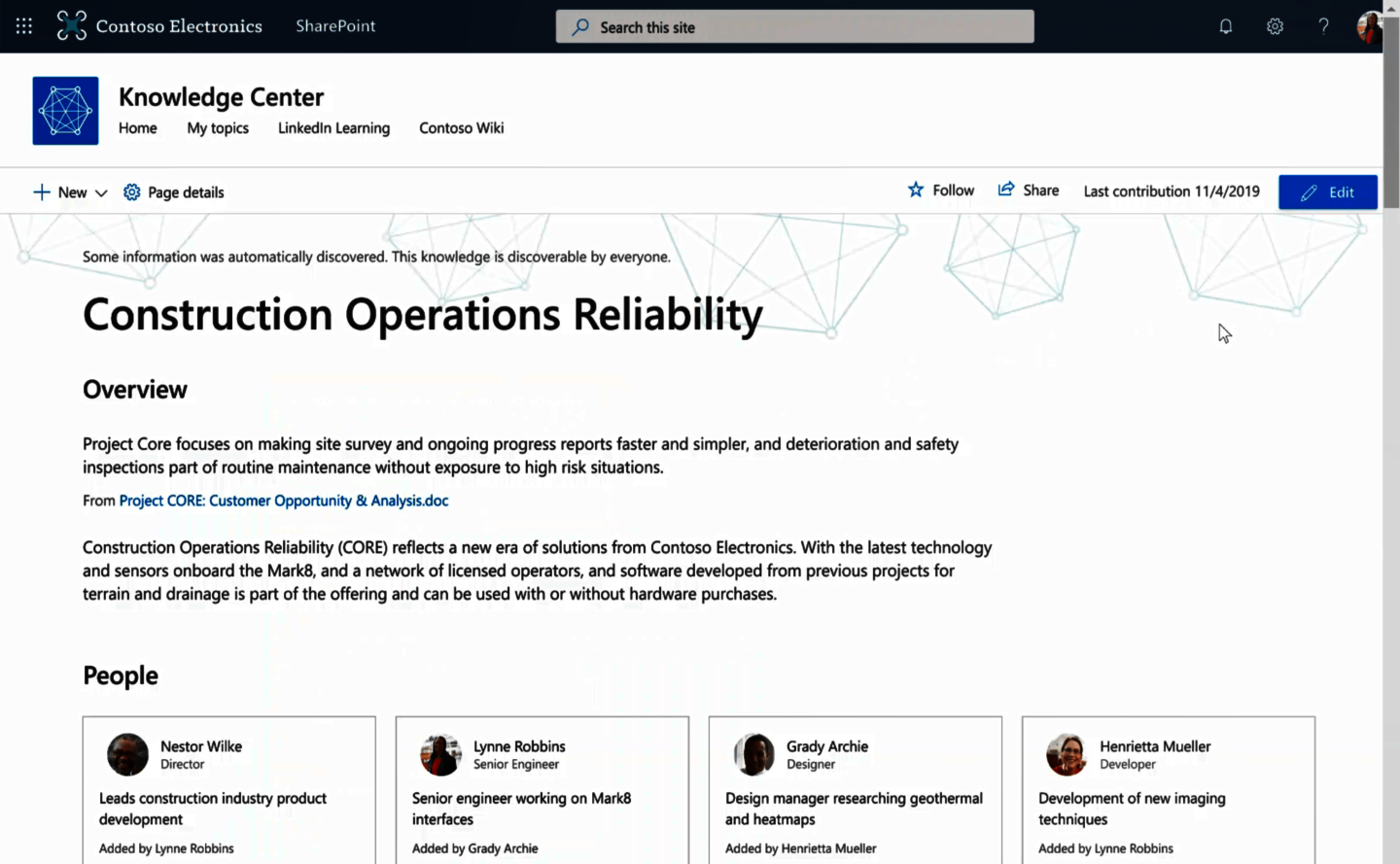Viewport: 1400px width, 864px height.
Task: Open LinkedIn Learning navigation item
Action: [333, 128]
